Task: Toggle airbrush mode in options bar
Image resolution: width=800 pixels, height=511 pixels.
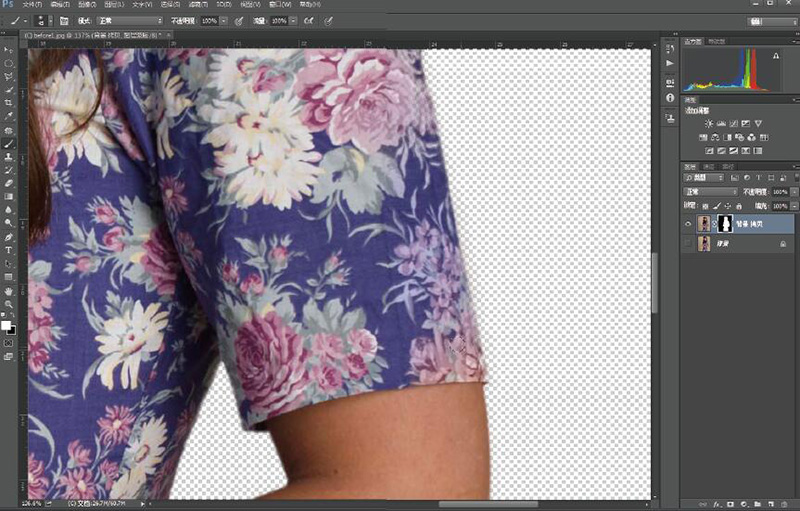Action: coord(309,20)
